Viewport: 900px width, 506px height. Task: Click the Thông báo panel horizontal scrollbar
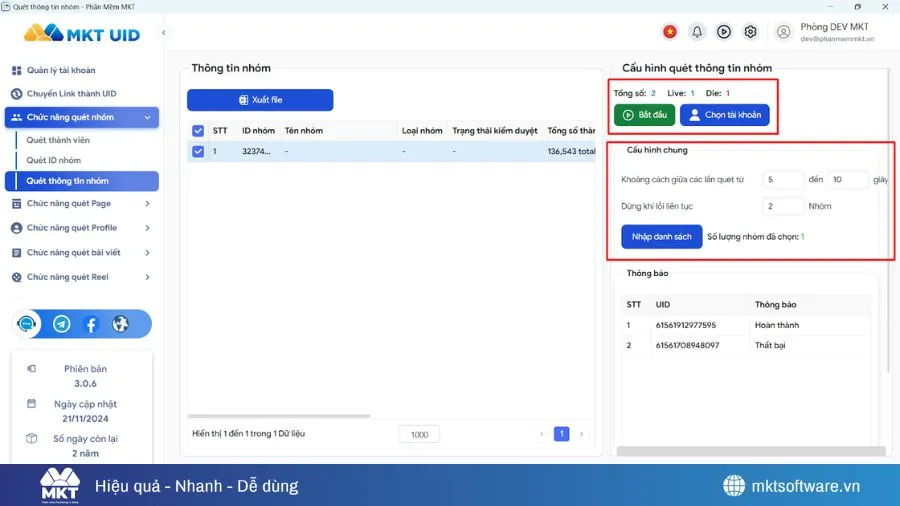pos(751,451)
